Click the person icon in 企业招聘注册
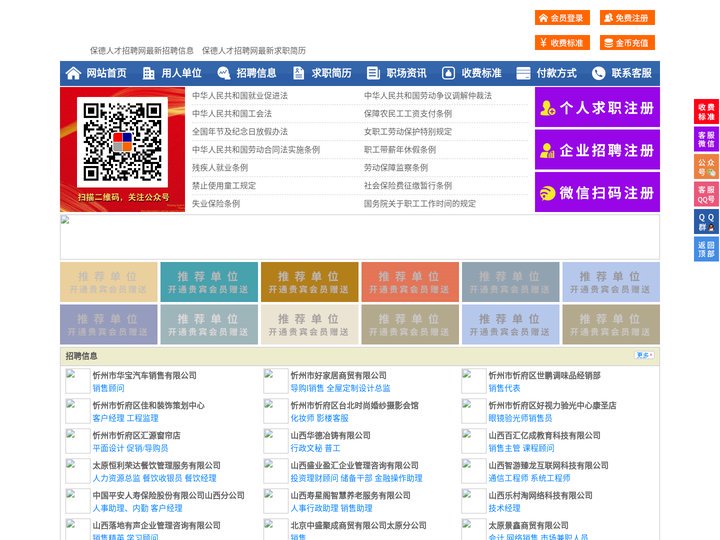The width and height of the screenshot is (720, 540). [x=547, y=150]
